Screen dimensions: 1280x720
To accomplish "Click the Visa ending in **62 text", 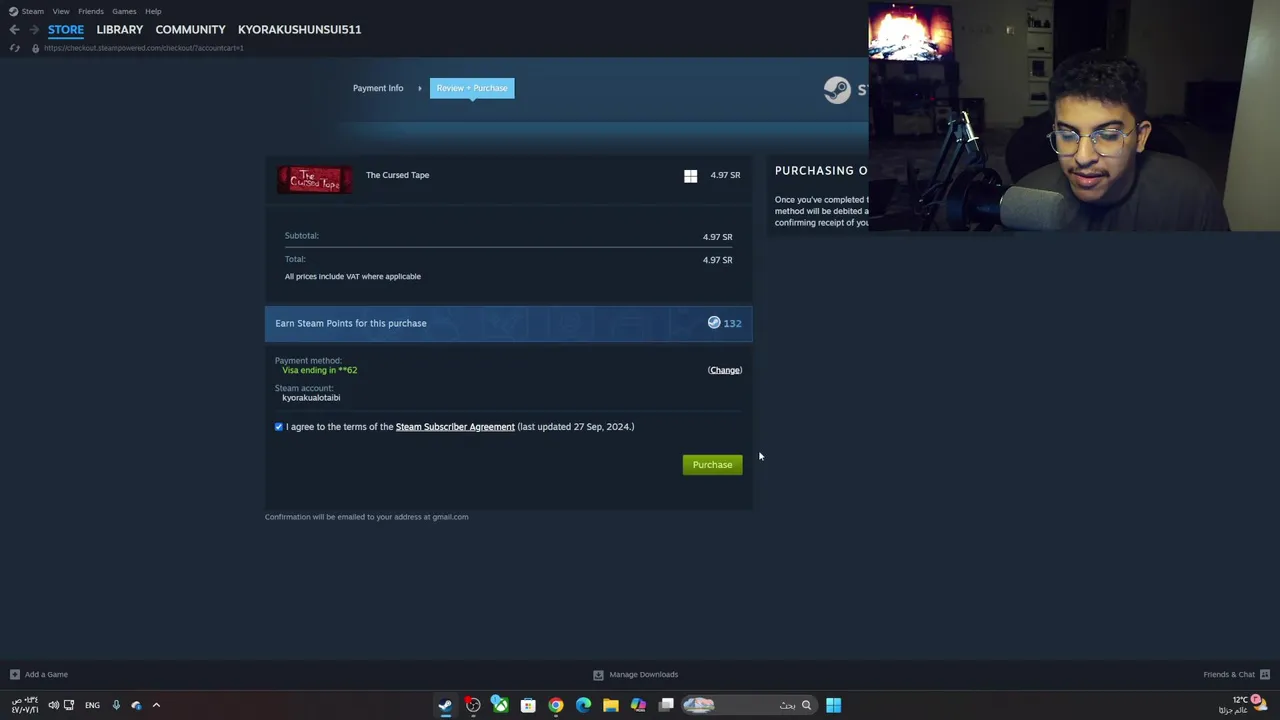I will click(319, 370).
